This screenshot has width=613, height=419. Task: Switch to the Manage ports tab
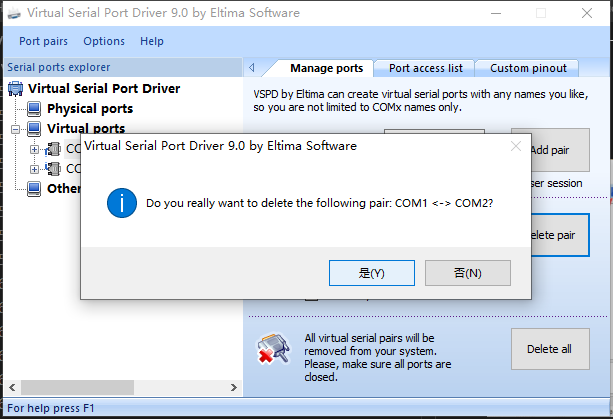[x=326, y=68]
